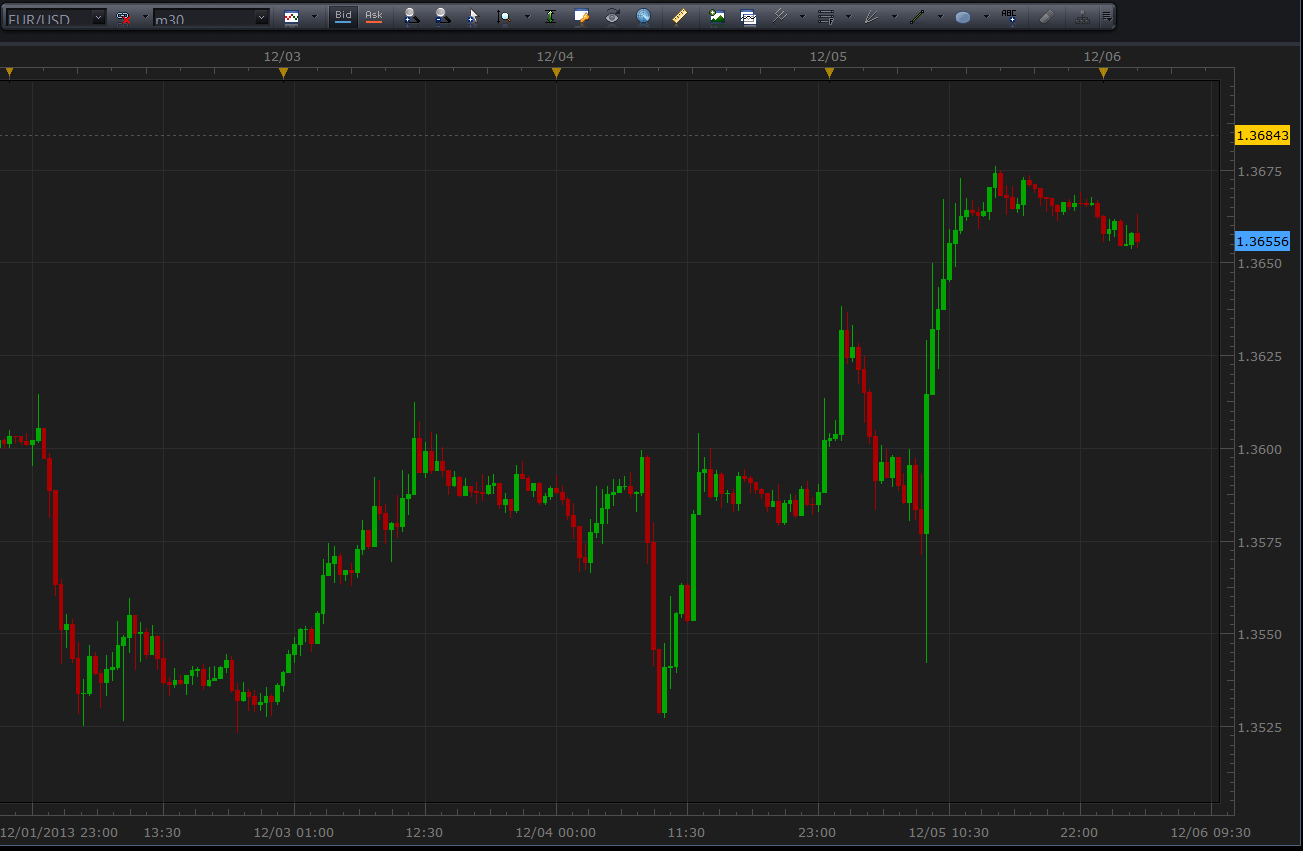This screenshot has width=1303, height=851.
Task: Expand the chart type dropdown arrow
Action: coord(314,17)
